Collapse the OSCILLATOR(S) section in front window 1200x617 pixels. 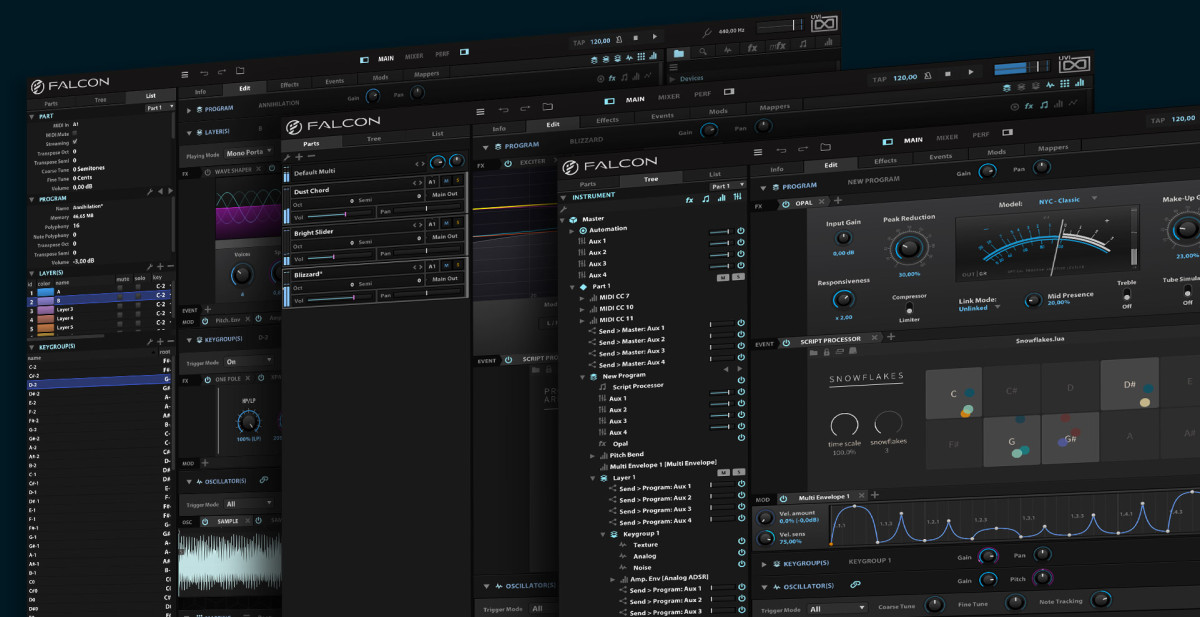(765, 585)
